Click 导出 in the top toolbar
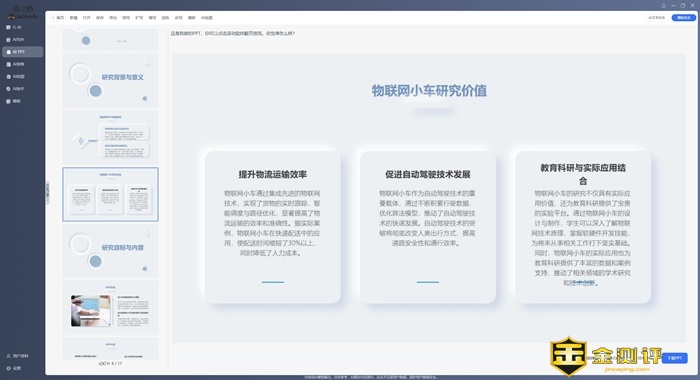700x380 pixels. 113,18
